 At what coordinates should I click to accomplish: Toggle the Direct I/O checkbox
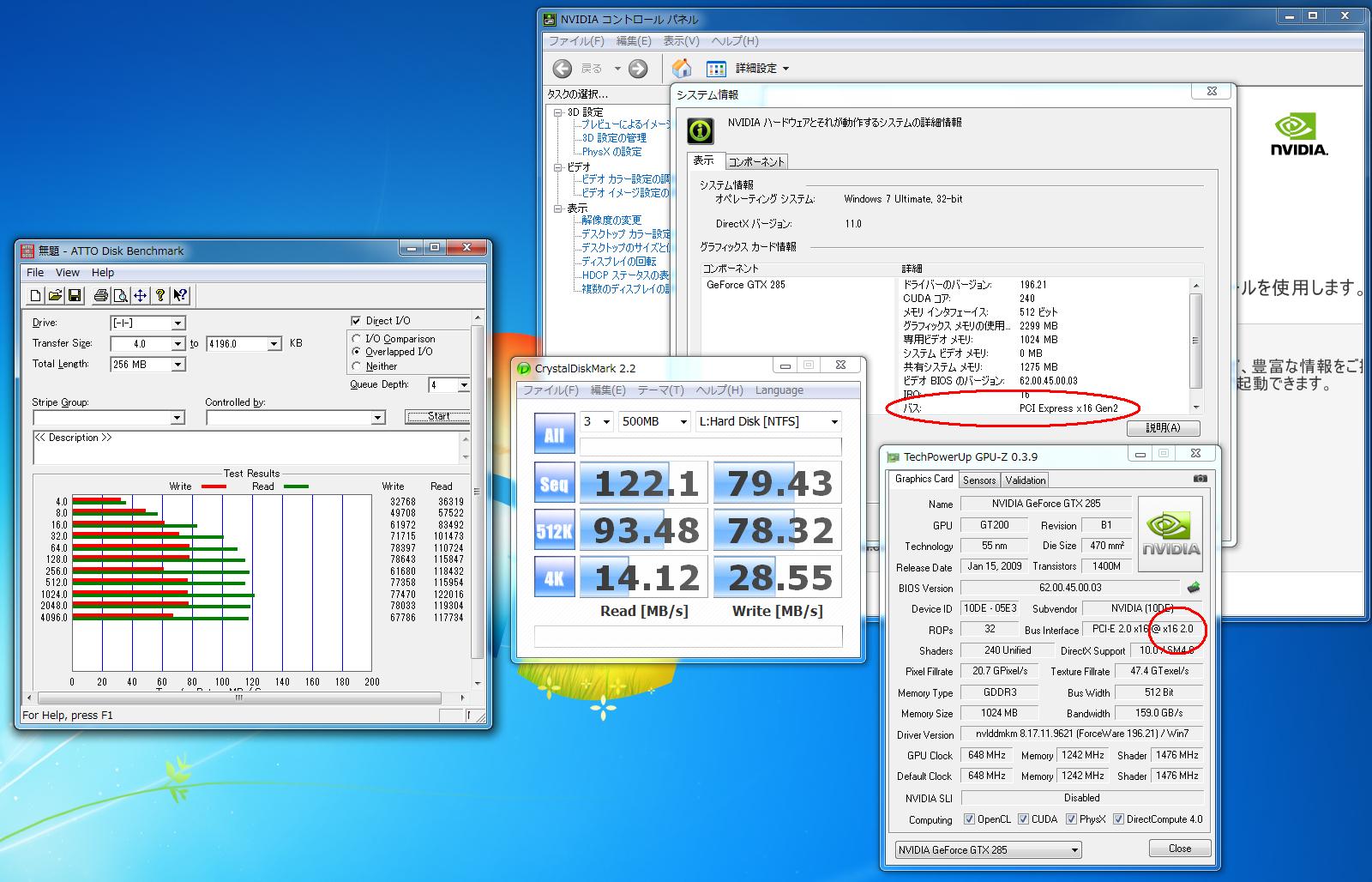pos(357,321)
